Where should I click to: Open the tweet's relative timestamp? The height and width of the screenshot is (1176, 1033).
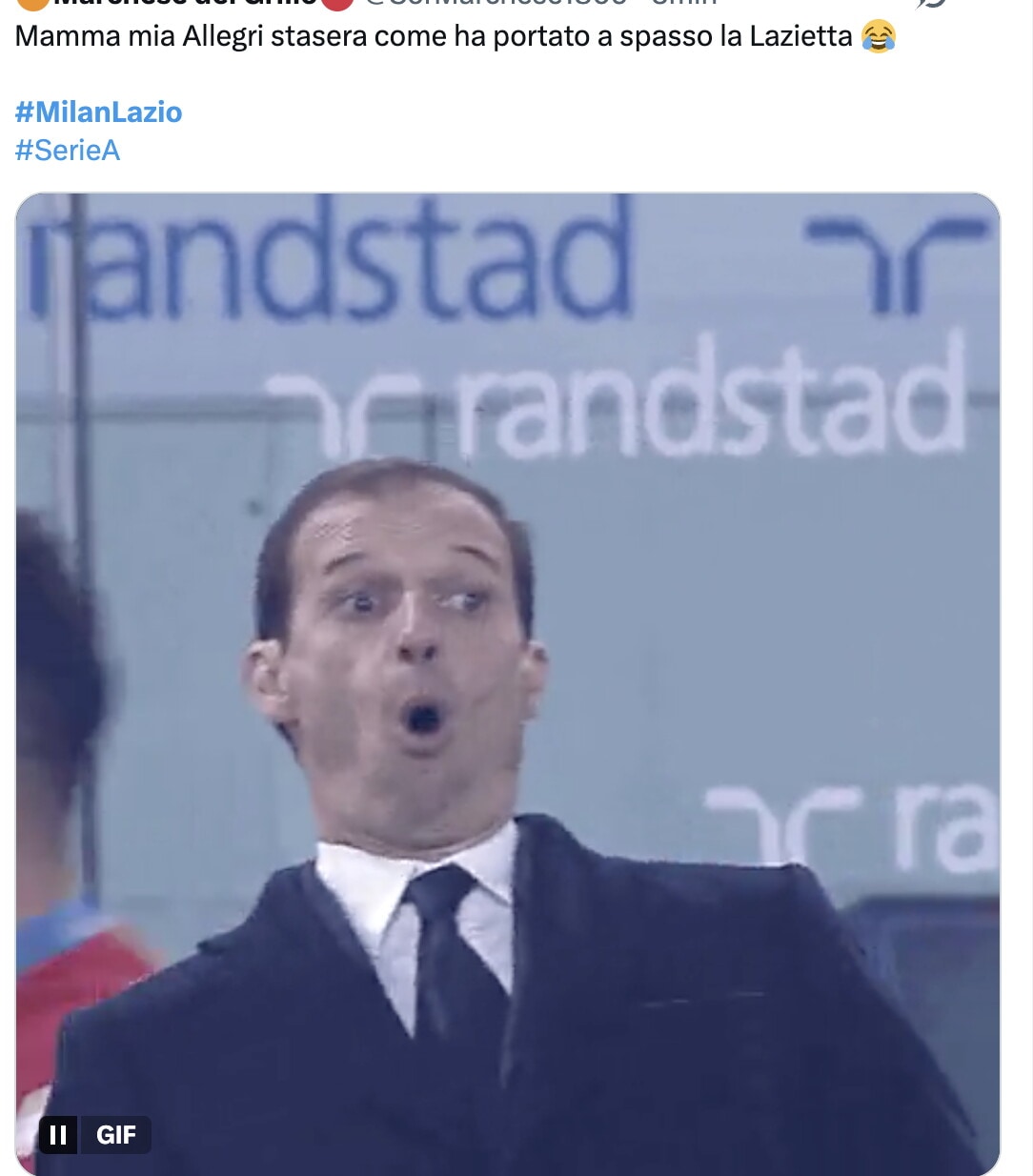click(683, 3)
